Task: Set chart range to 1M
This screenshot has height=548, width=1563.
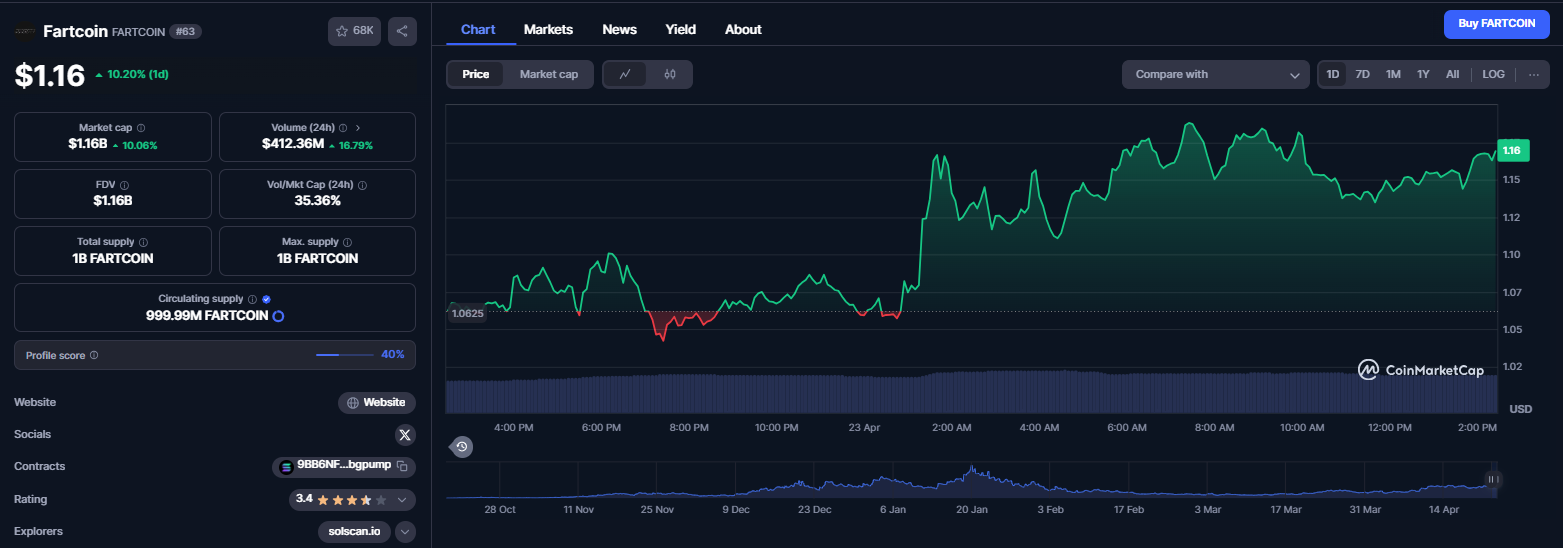Action: [1393, 74]
